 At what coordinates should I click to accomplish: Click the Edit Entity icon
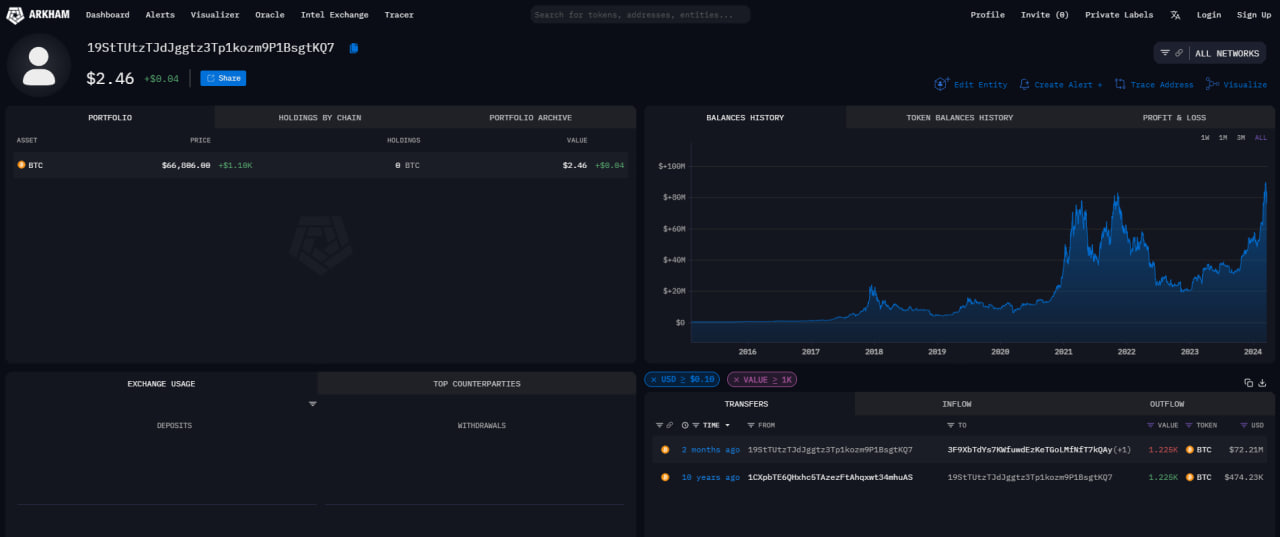[x=941, y=85]
